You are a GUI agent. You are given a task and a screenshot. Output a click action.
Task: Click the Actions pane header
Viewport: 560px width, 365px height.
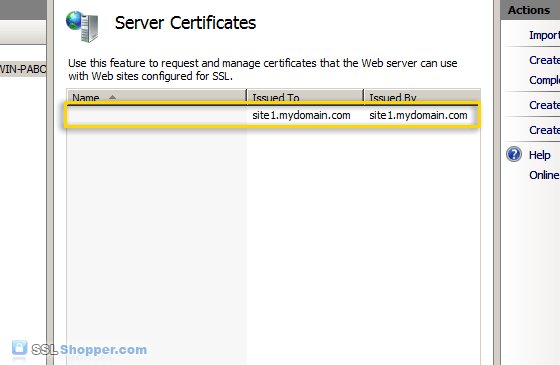tap(530, 10)
